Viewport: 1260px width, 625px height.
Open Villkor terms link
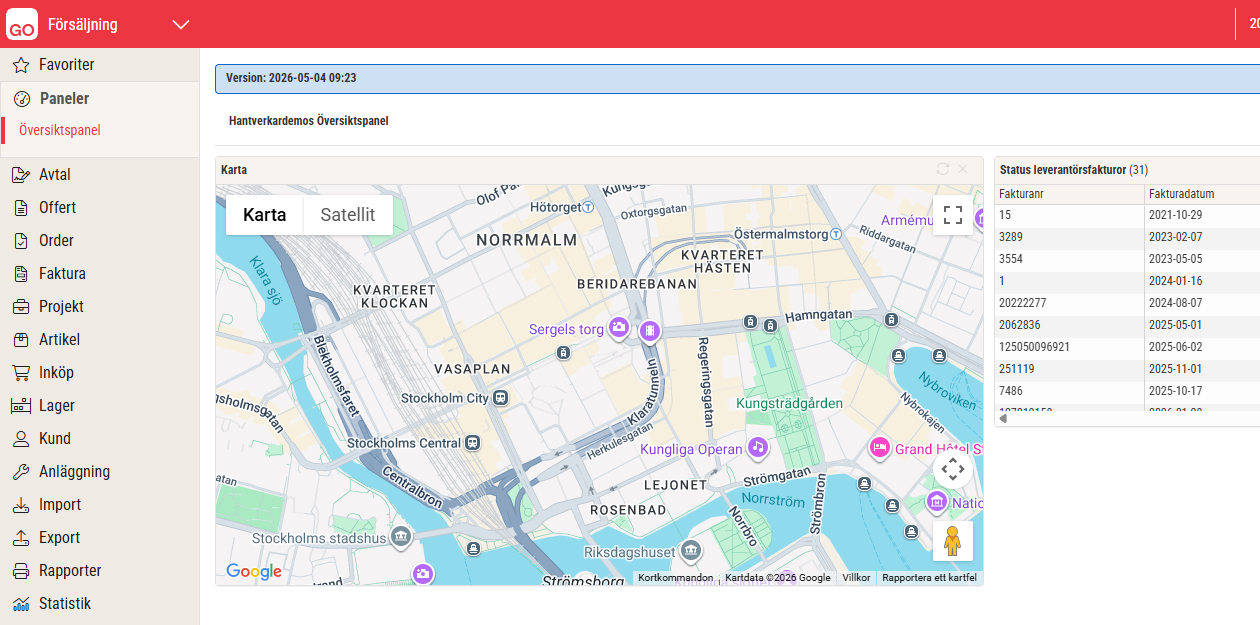pos(857,578)
